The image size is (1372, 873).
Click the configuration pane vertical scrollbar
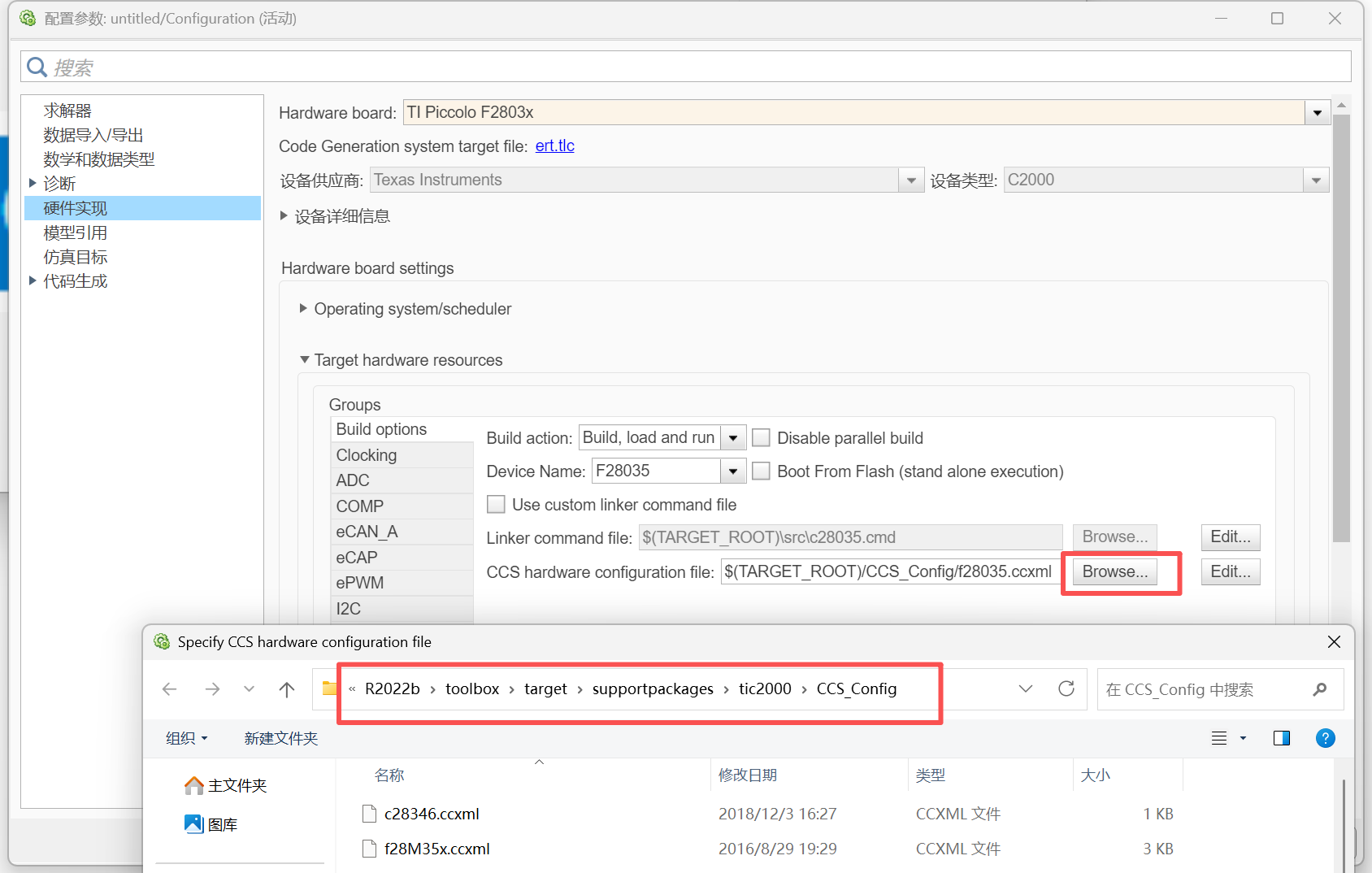coord(1341,328)
